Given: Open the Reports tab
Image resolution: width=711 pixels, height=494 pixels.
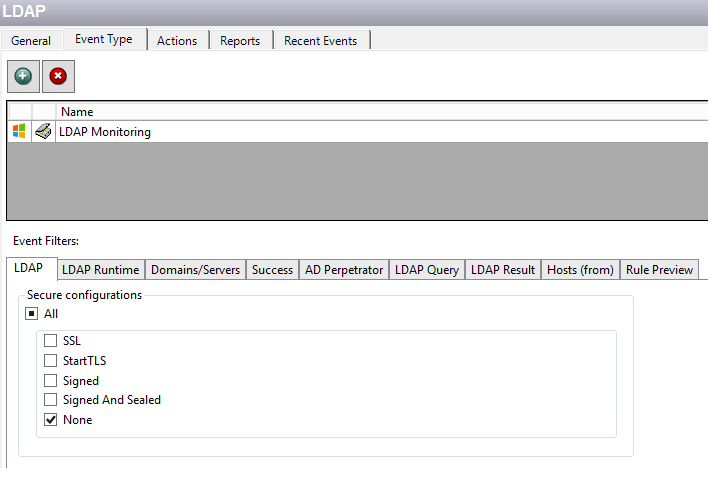Looking at the screenshot, I should pyautogui.click(x=240, y=41).
